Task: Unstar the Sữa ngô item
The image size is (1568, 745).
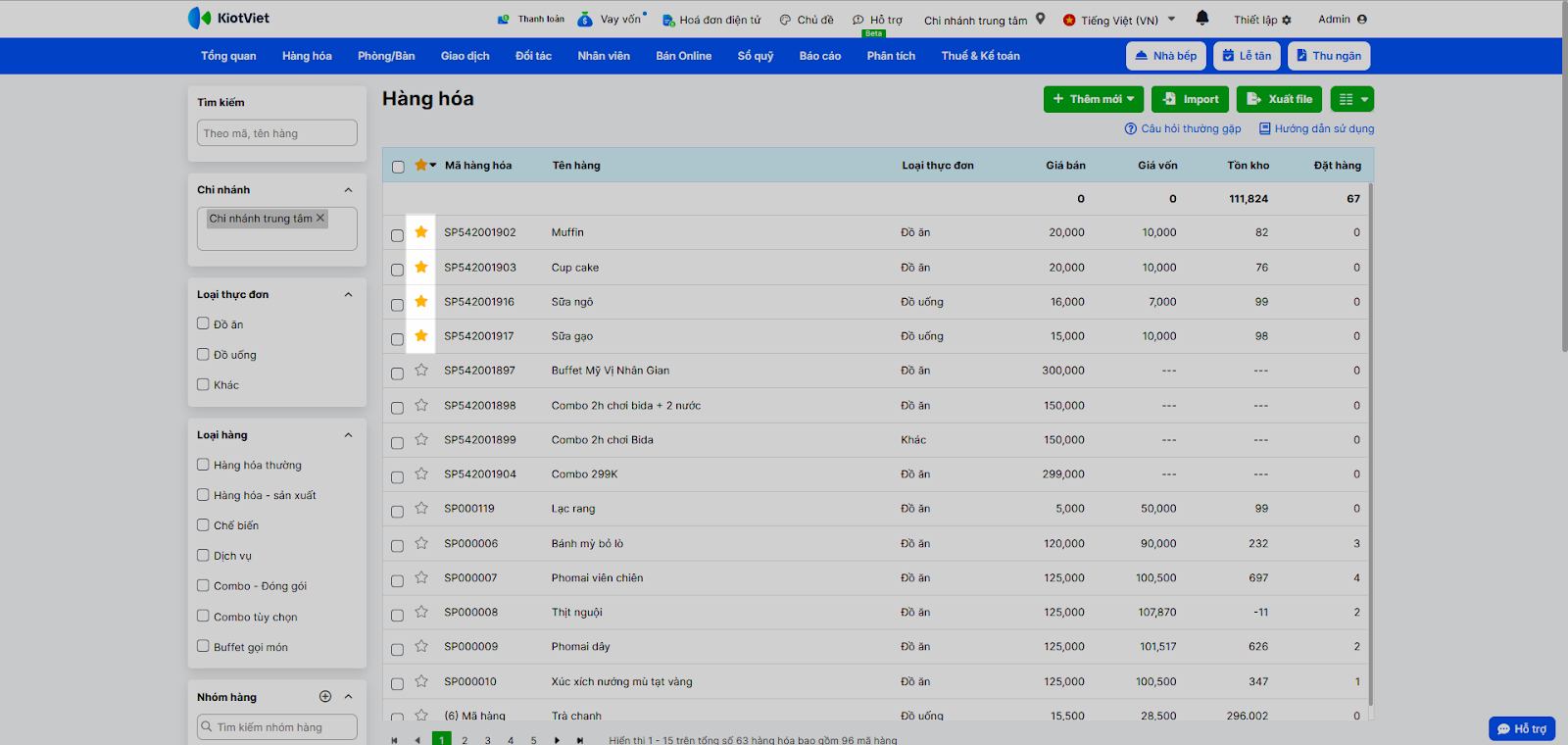Action: click(421, 301)
